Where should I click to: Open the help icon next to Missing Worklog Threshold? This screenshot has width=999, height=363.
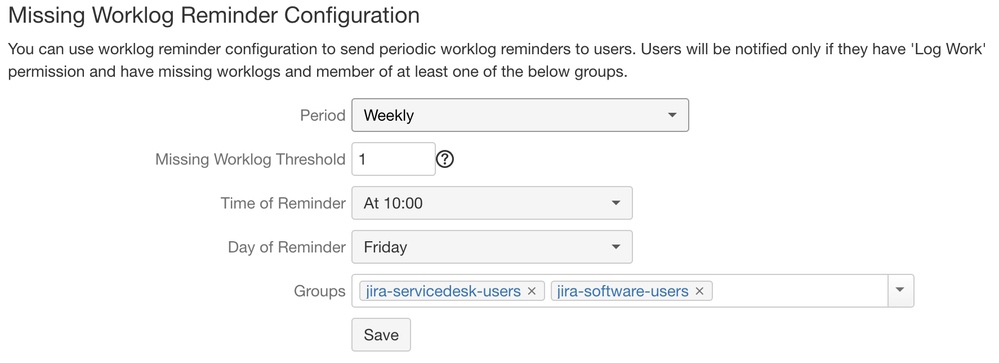(445, 159)
